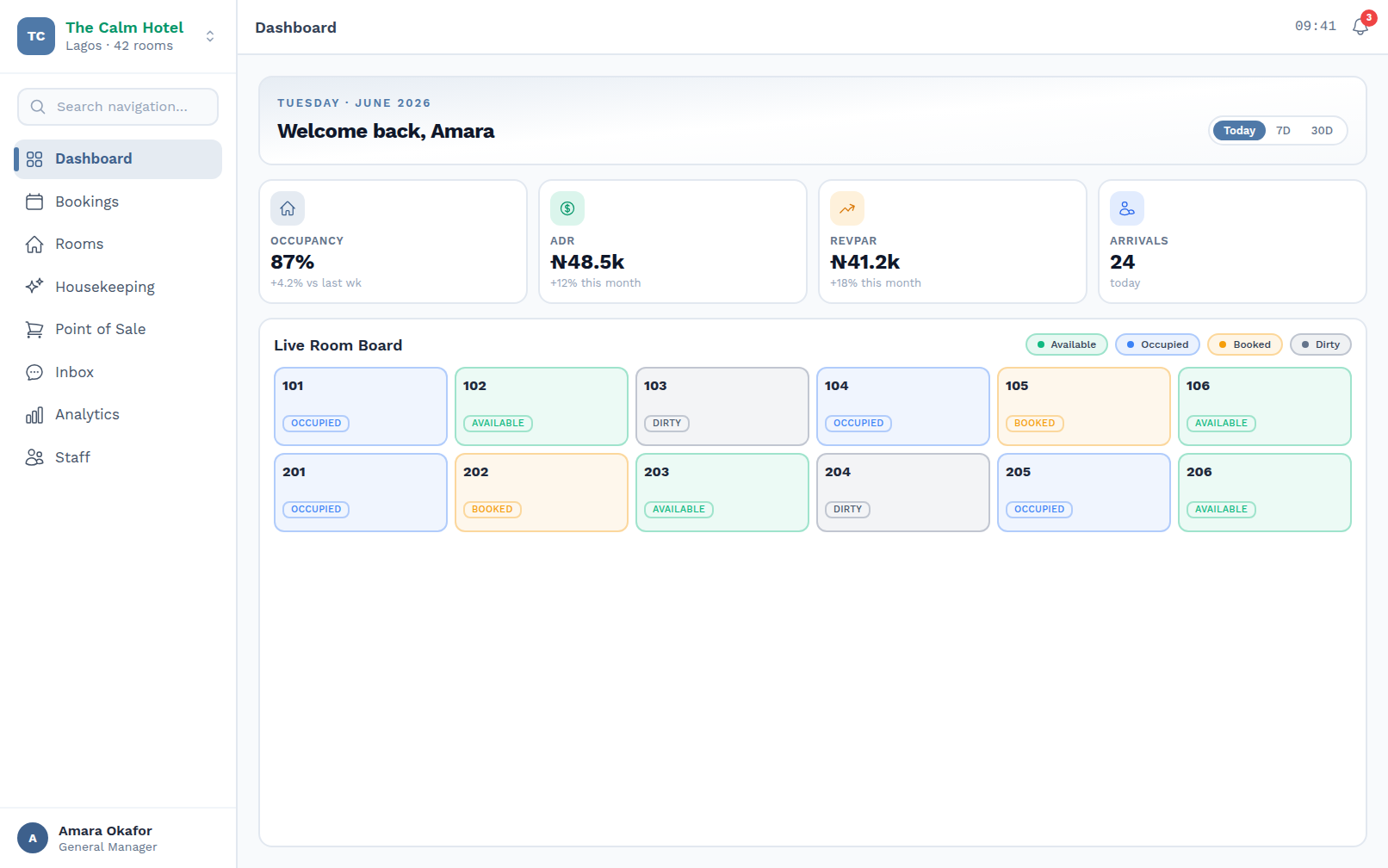Screen dimensions: 1388x868
Task: Click the OCCUPIED badge on room 101
Action: pos(316,424)
